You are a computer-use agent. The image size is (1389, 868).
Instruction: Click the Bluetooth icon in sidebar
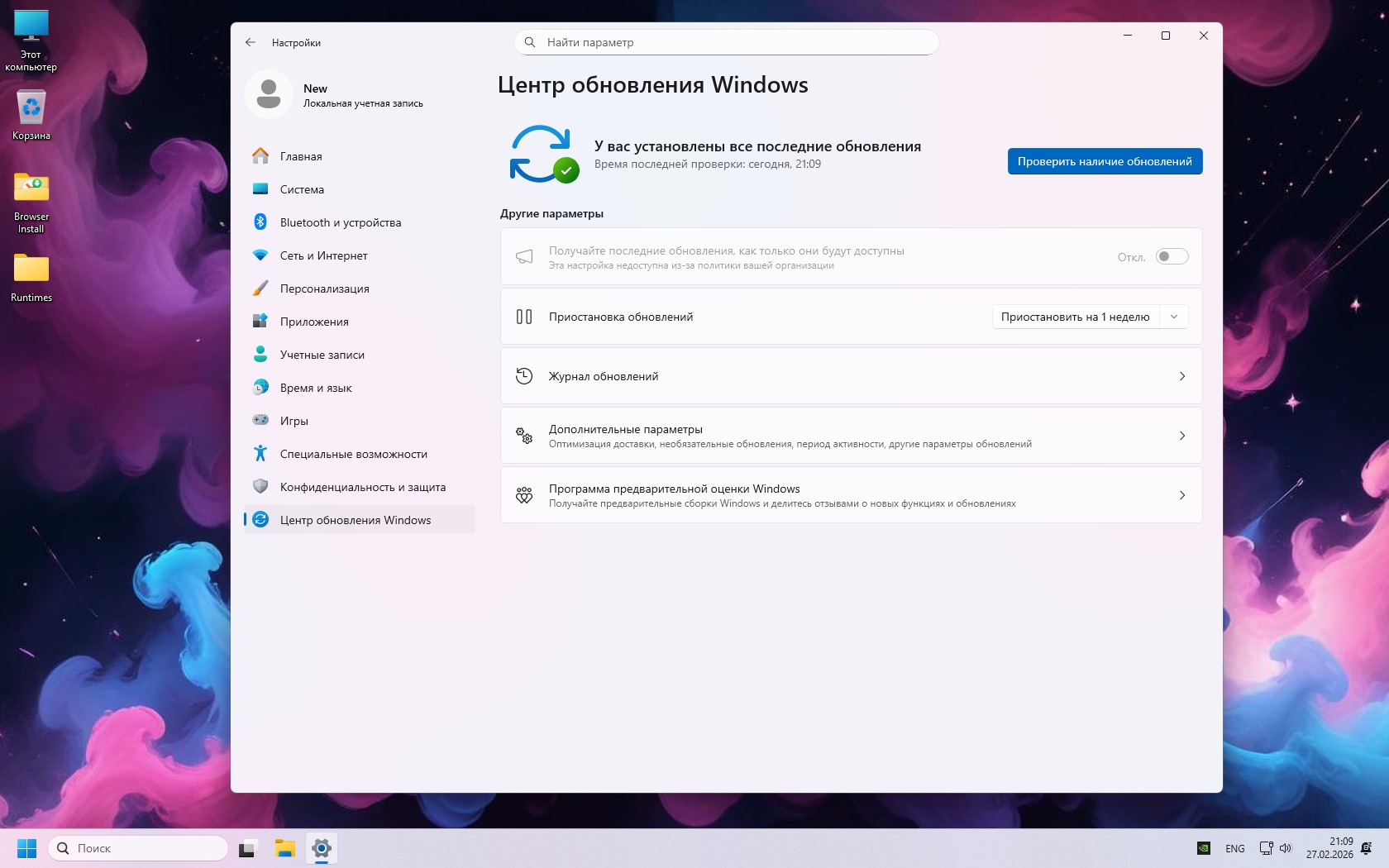pyautogui.click(x=260, y=222)
